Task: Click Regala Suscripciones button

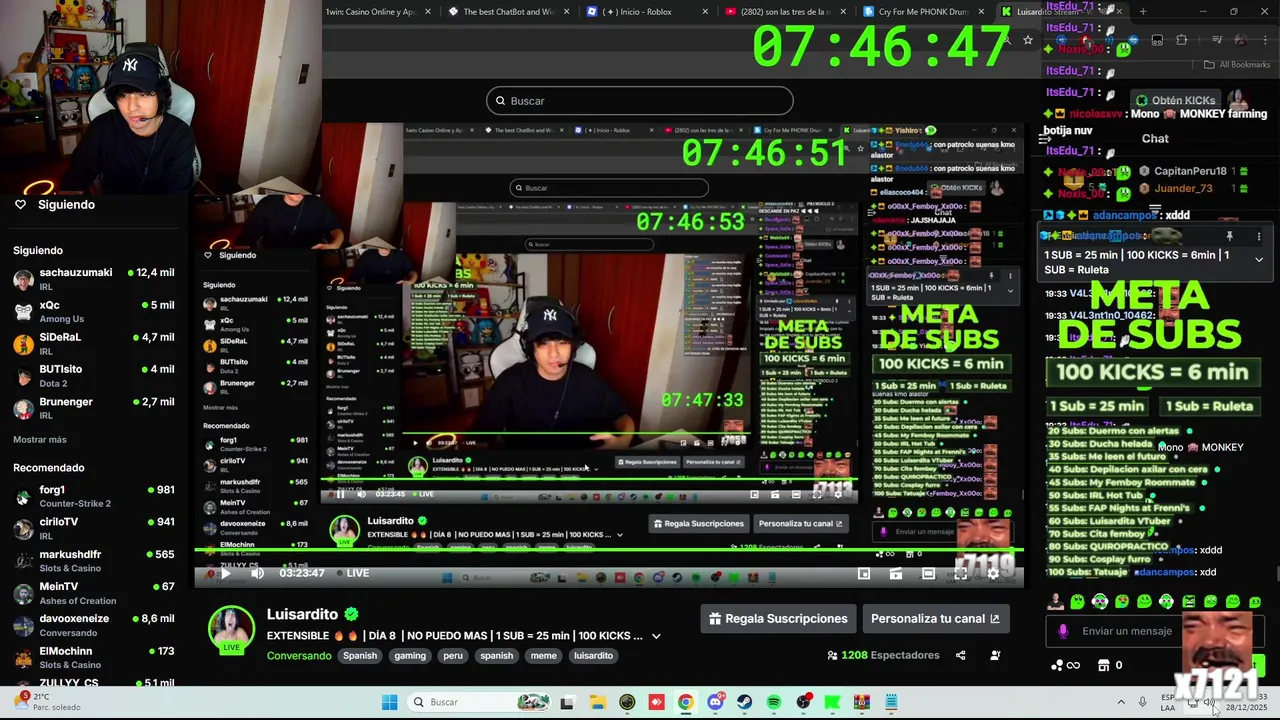Action: pos(777,619)
